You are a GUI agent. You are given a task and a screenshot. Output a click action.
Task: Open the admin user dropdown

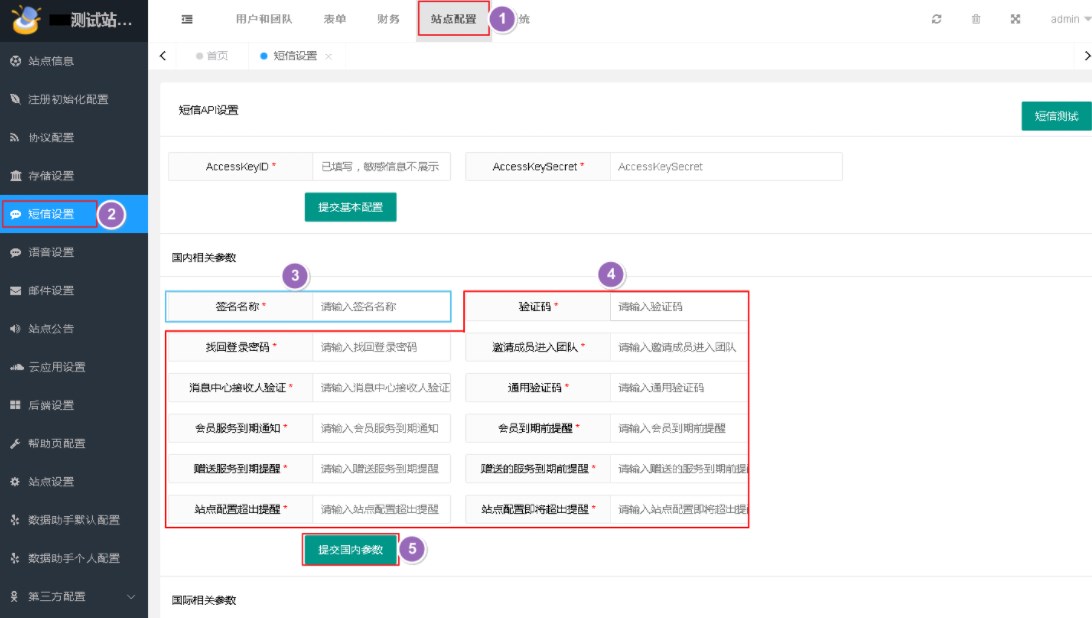click(x=1070, y=19)
